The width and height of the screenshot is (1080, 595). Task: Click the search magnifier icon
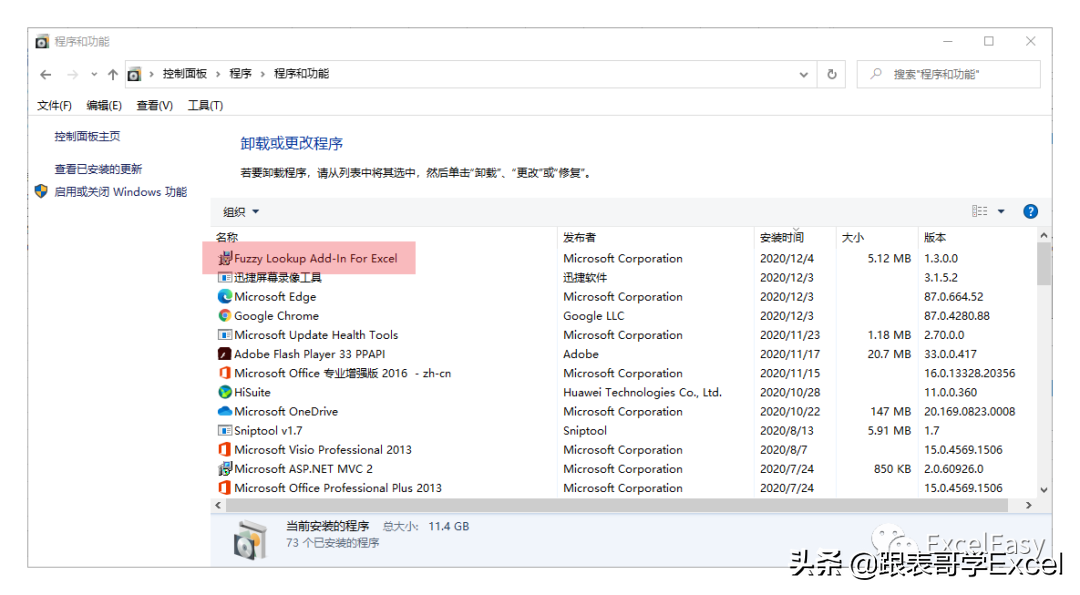pyautogui.click(x=876, y=74)
